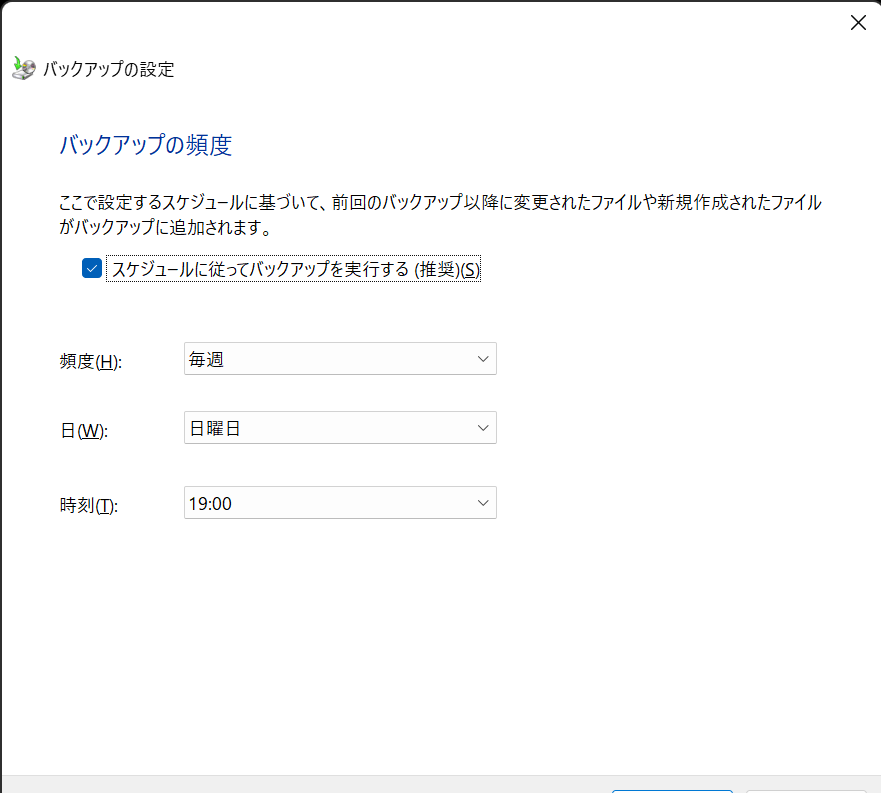Click the schedule description paragraph text
This screenshot has width=881, height=793.
pyautogui.click(x=440, y=203)
